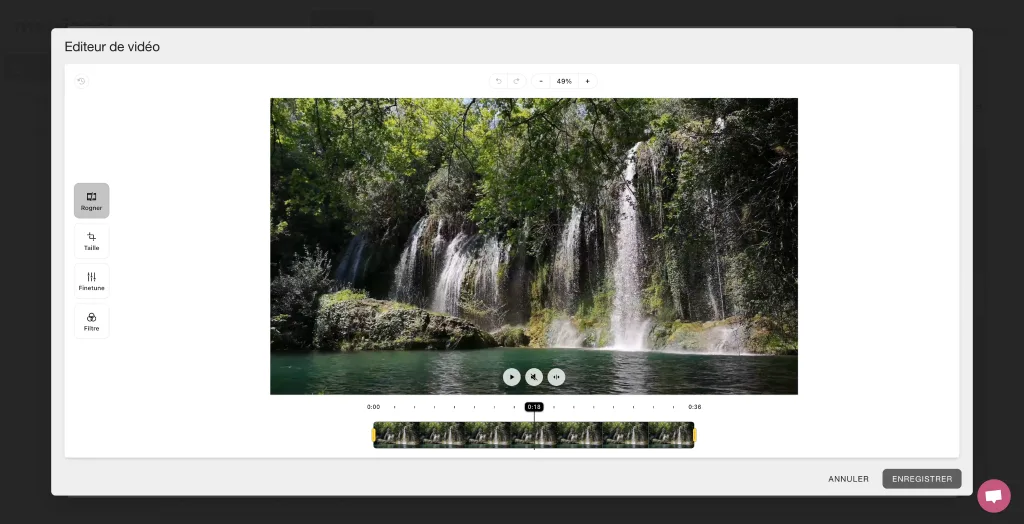Click the first thumbnail in the timeline strip

[x=398, y=435]
